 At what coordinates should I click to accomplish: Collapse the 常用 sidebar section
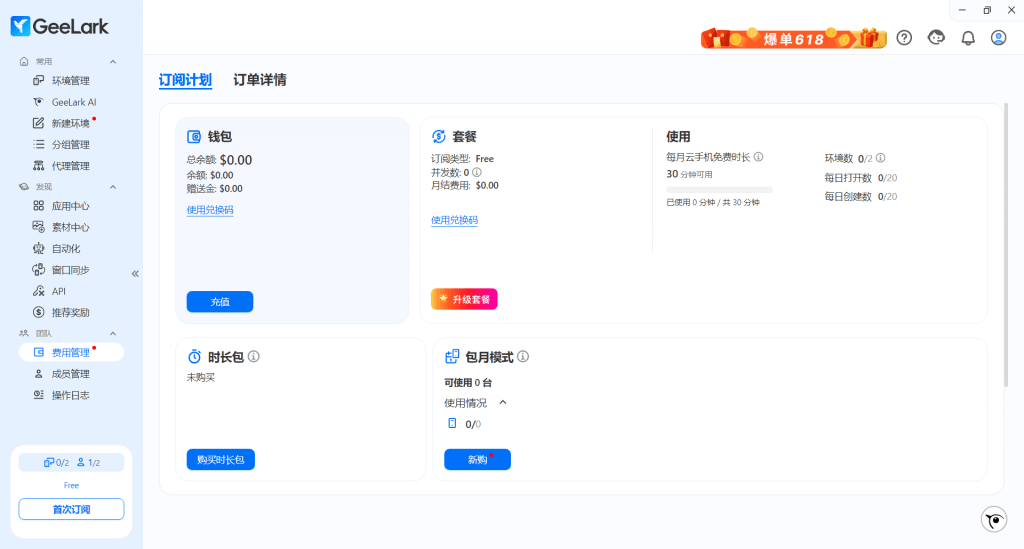coord(113,62)
